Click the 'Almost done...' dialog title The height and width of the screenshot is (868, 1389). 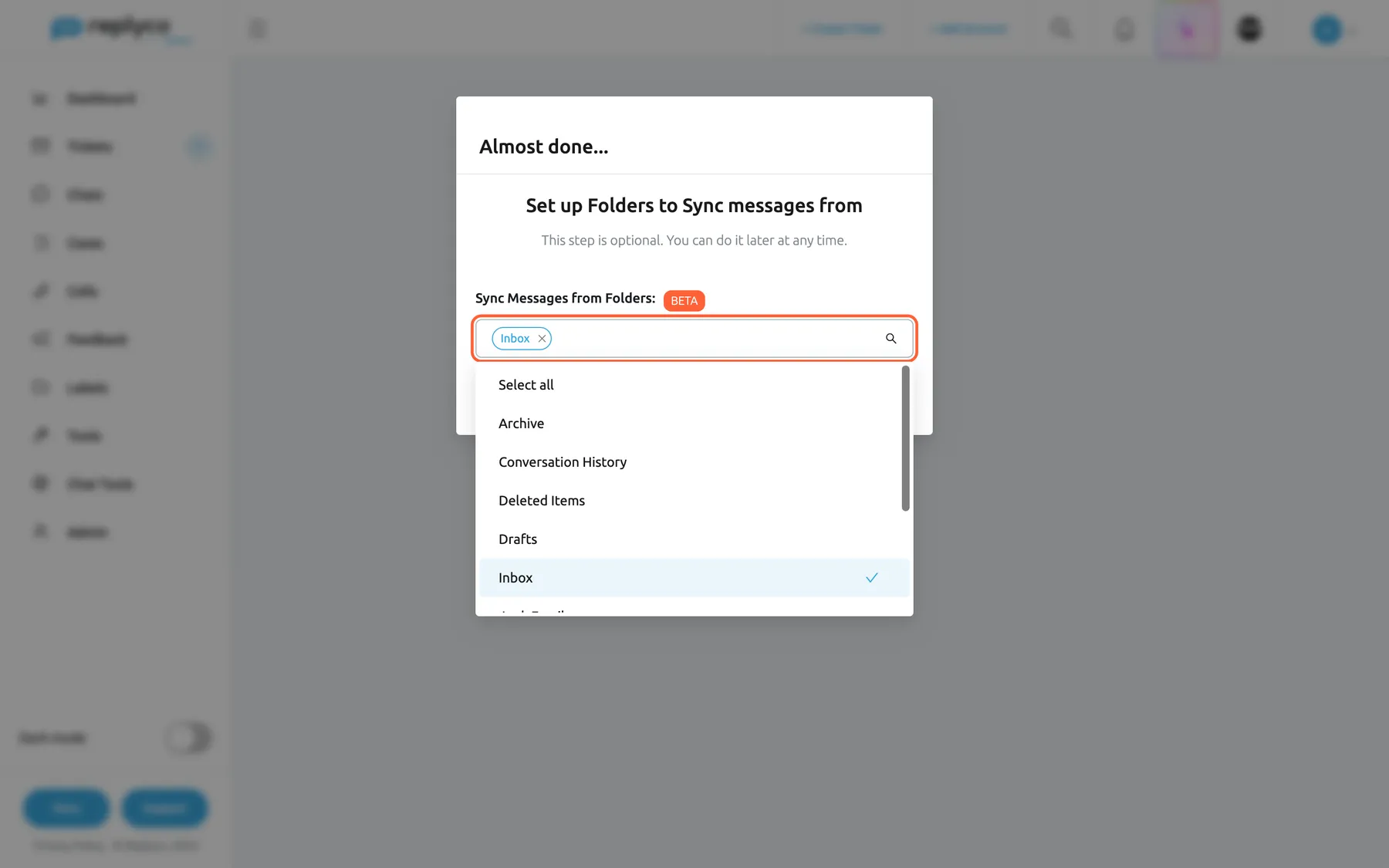point(543,147)
